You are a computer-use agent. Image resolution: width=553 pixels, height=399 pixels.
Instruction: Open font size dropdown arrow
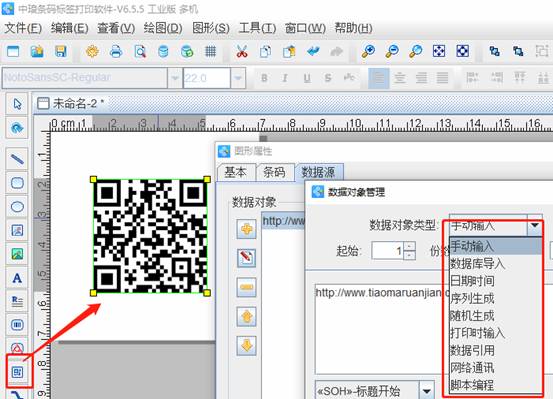pos(238,78)
